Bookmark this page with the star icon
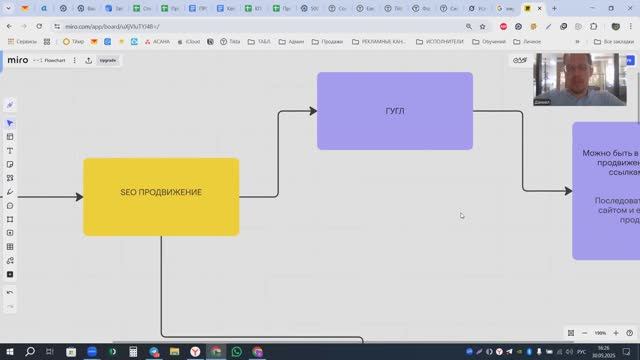Screen dimensions: 640x360 [482, 26]
